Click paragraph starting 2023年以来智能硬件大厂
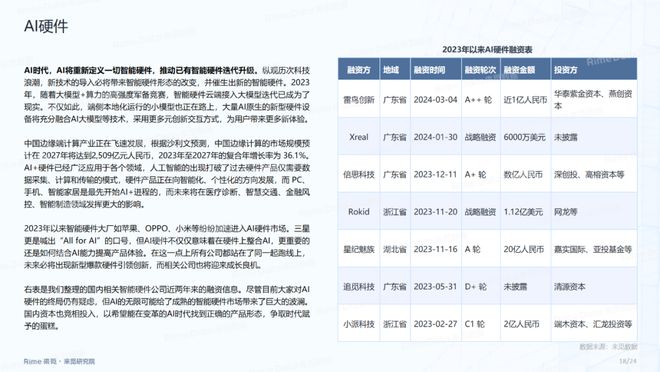The height and width of the screenshot is (372, 660). pyautogui.click(x=167, y=247)
